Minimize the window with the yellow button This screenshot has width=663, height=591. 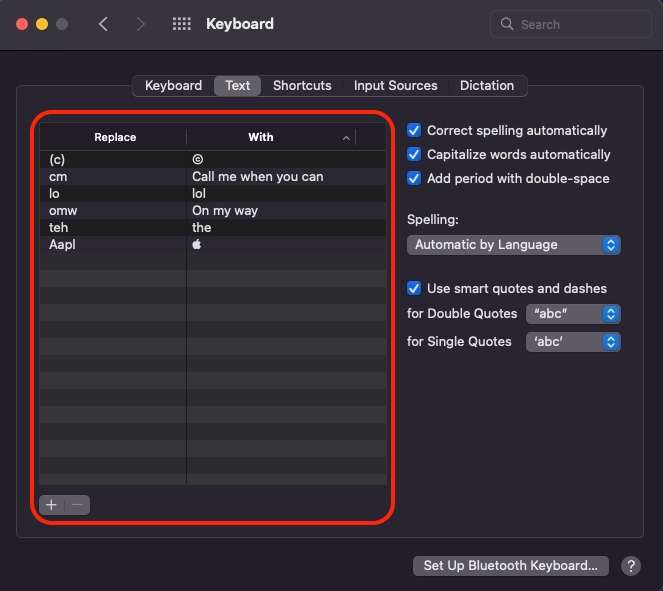(42, 24)
